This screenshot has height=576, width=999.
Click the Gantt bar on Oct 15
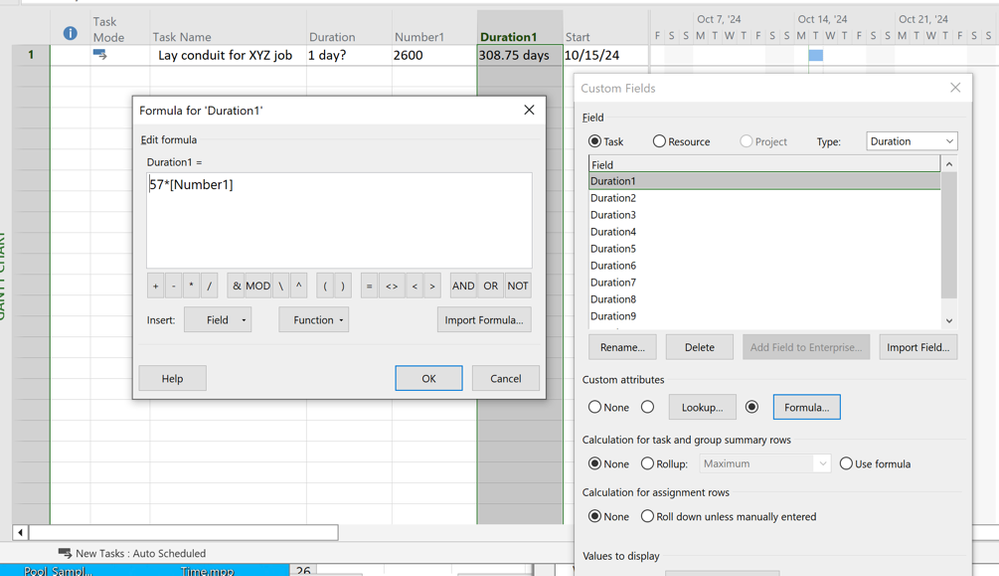[x=816, y=55]
